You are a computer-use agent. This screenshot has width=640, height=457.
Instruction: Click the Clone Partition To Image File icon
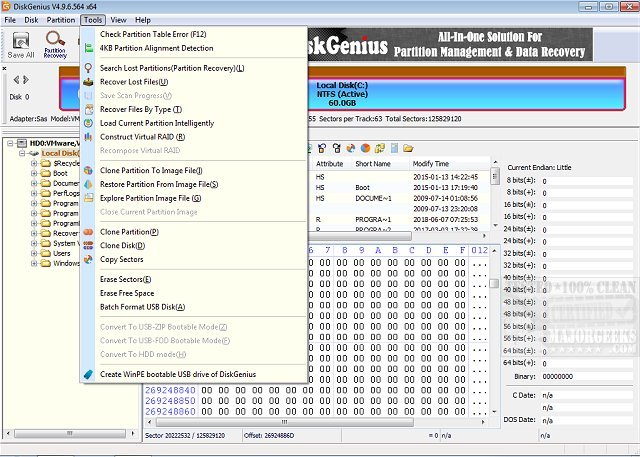pos(89,171)
